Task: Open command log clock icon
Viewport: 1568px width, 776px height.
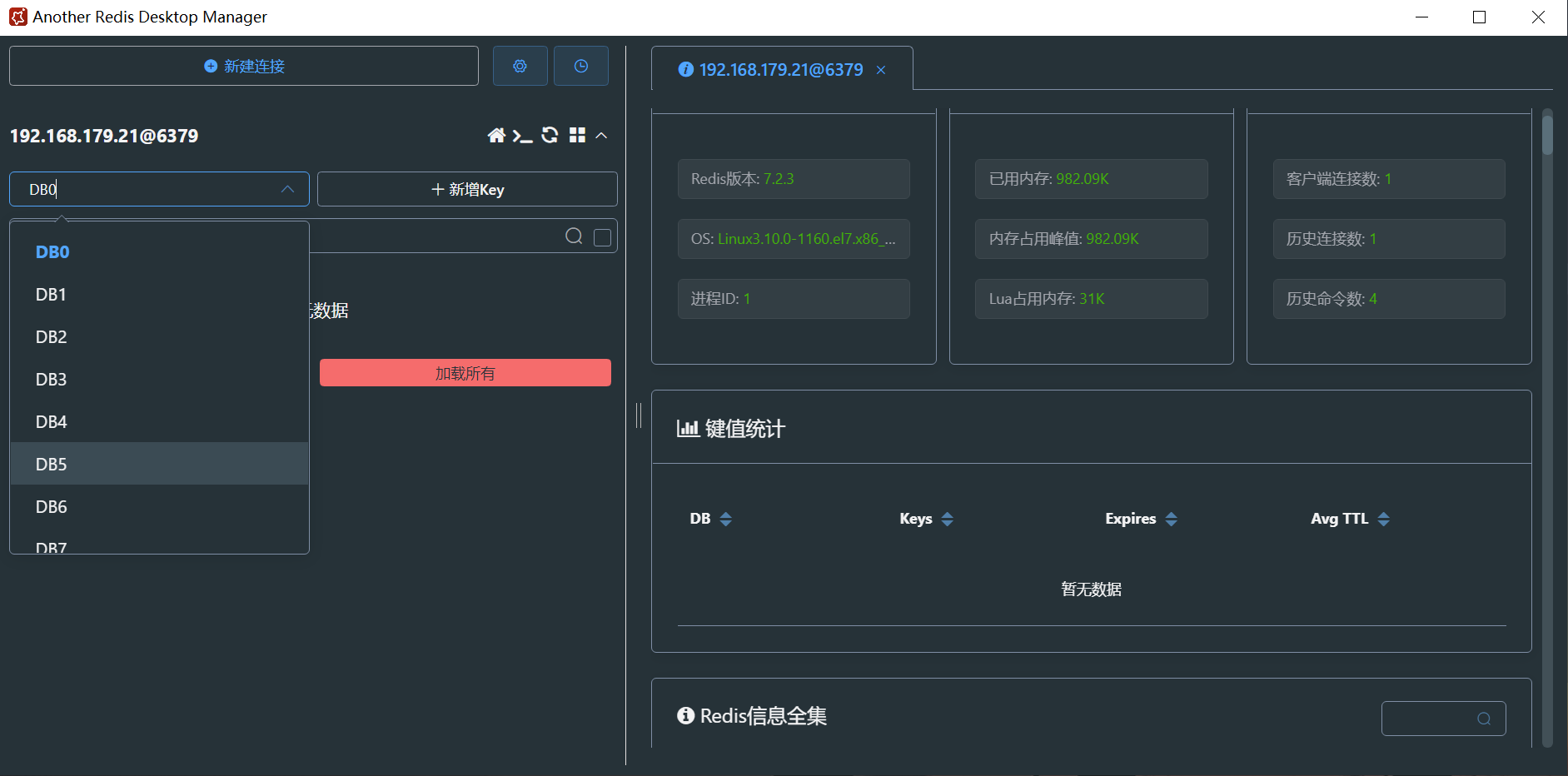Action: click(580, 66)
